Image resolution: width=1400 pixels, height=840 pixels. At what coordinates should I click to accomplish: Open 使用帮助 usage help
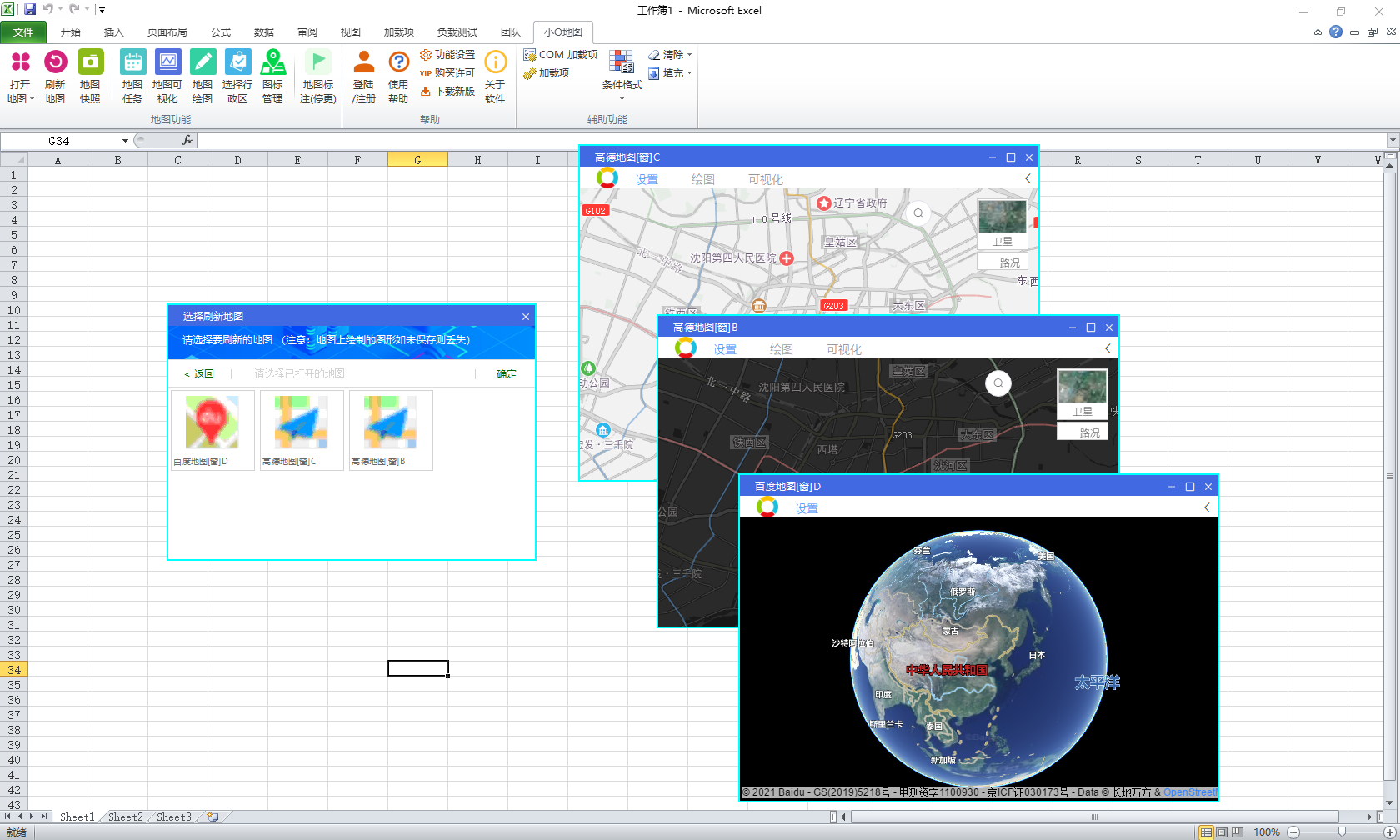(398, 77)
